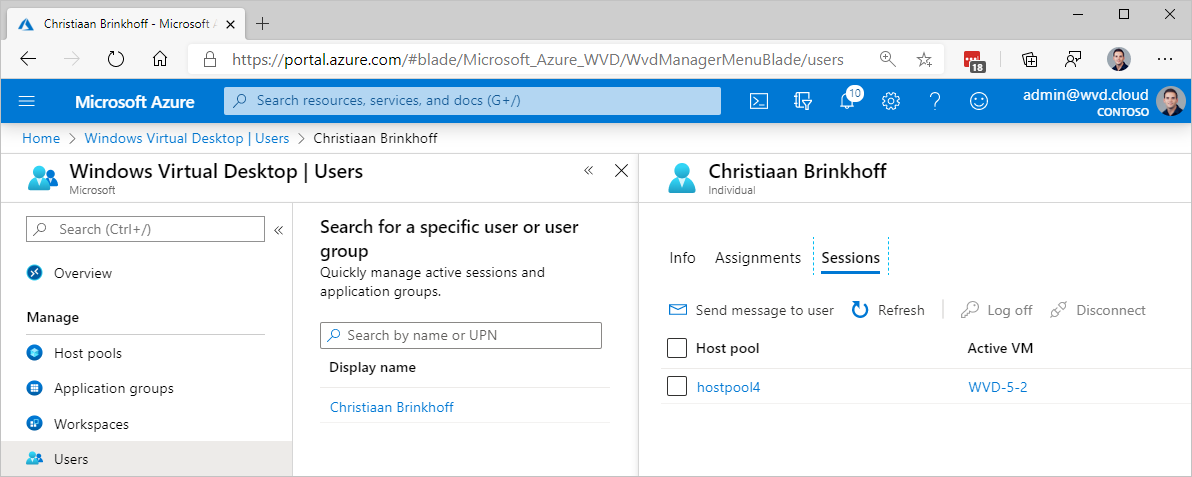The width and height of the screenshot is (1192, 477).
Task: Switch to the Assignments tab
Action: pos(757,258)
